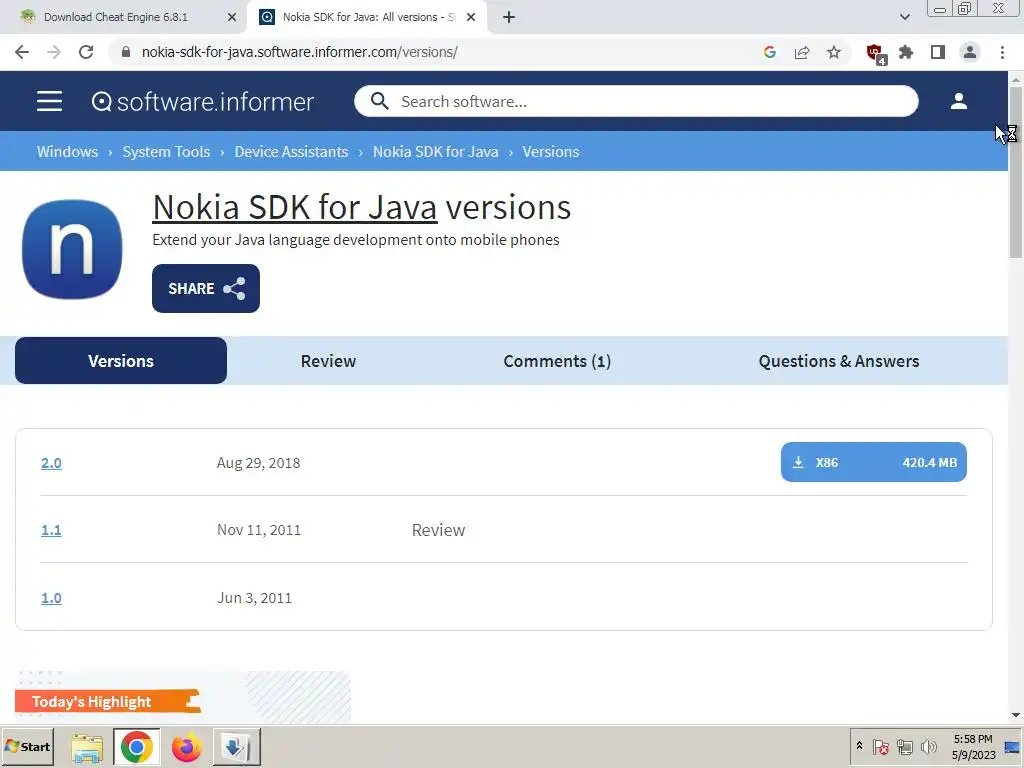Open the hamburger menu icon
The width and height of the screenshot is (1024, 768).
pyautogui.click(x=50, y=101)
